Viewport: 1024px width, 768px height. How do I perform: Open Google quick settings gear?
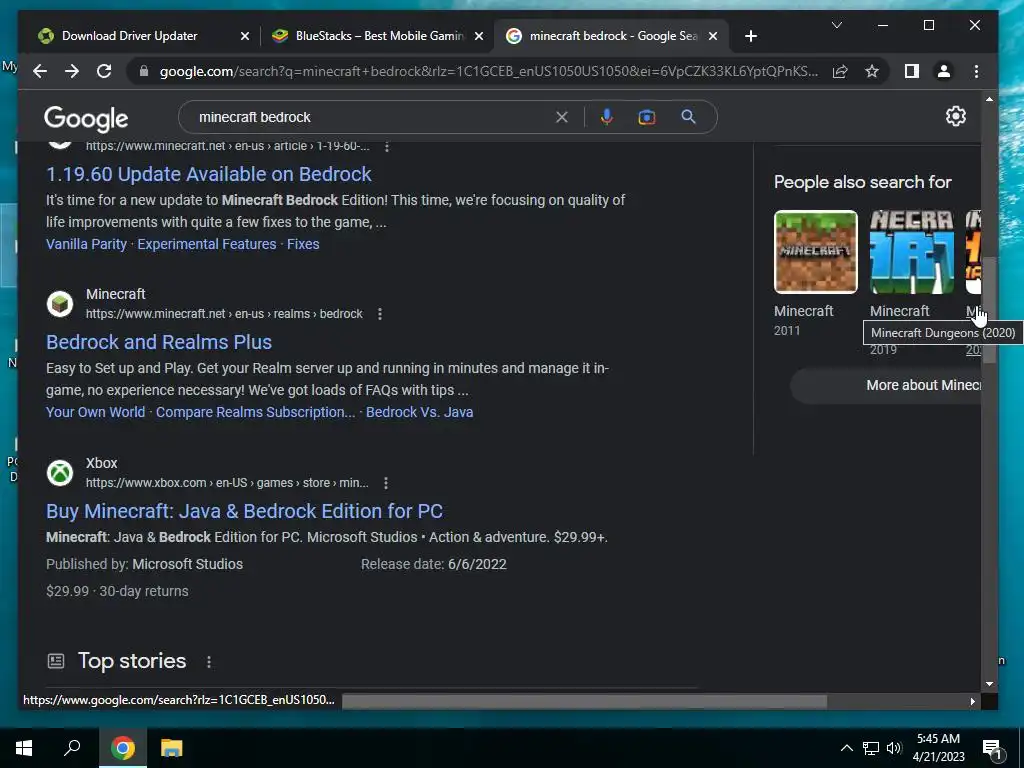[955, 116]
